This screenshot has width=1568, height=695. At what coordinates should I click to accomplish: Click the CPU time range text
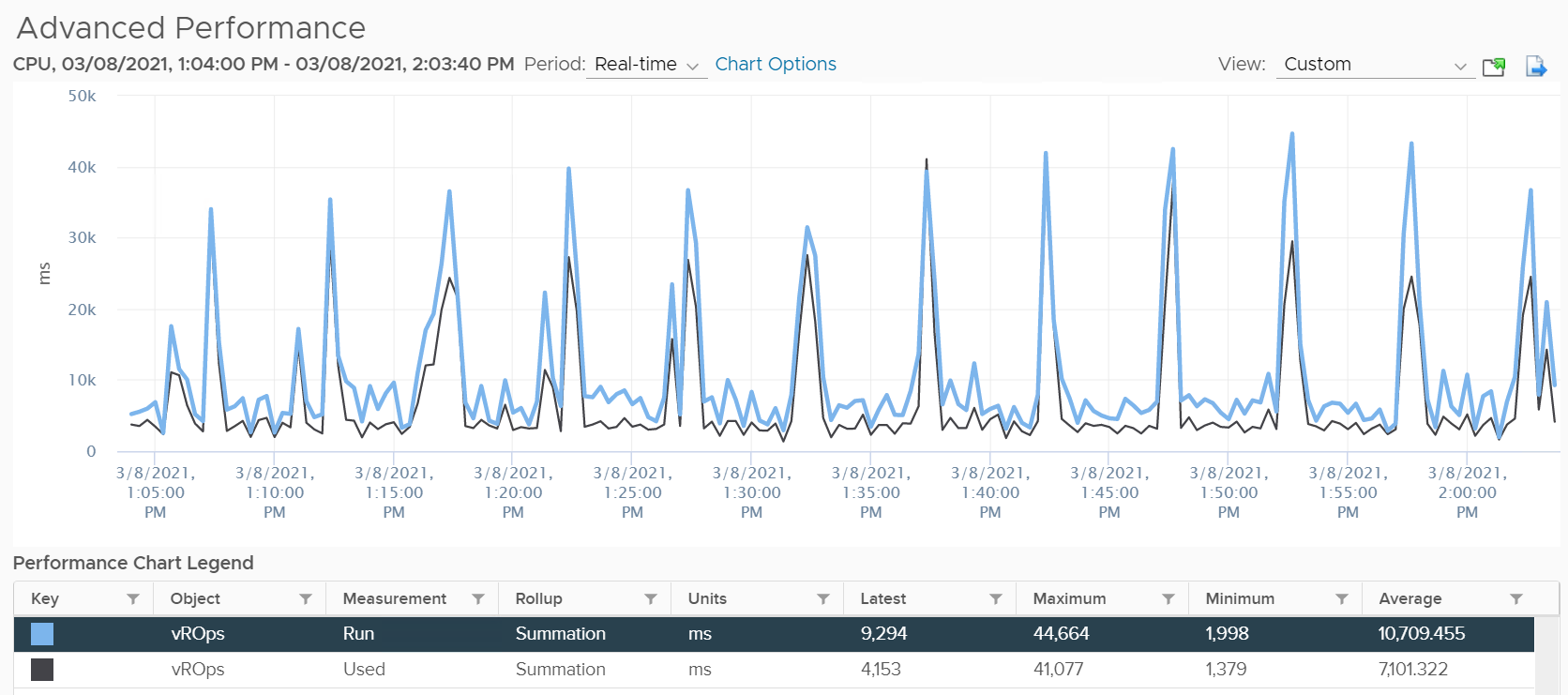pos(264,64)
